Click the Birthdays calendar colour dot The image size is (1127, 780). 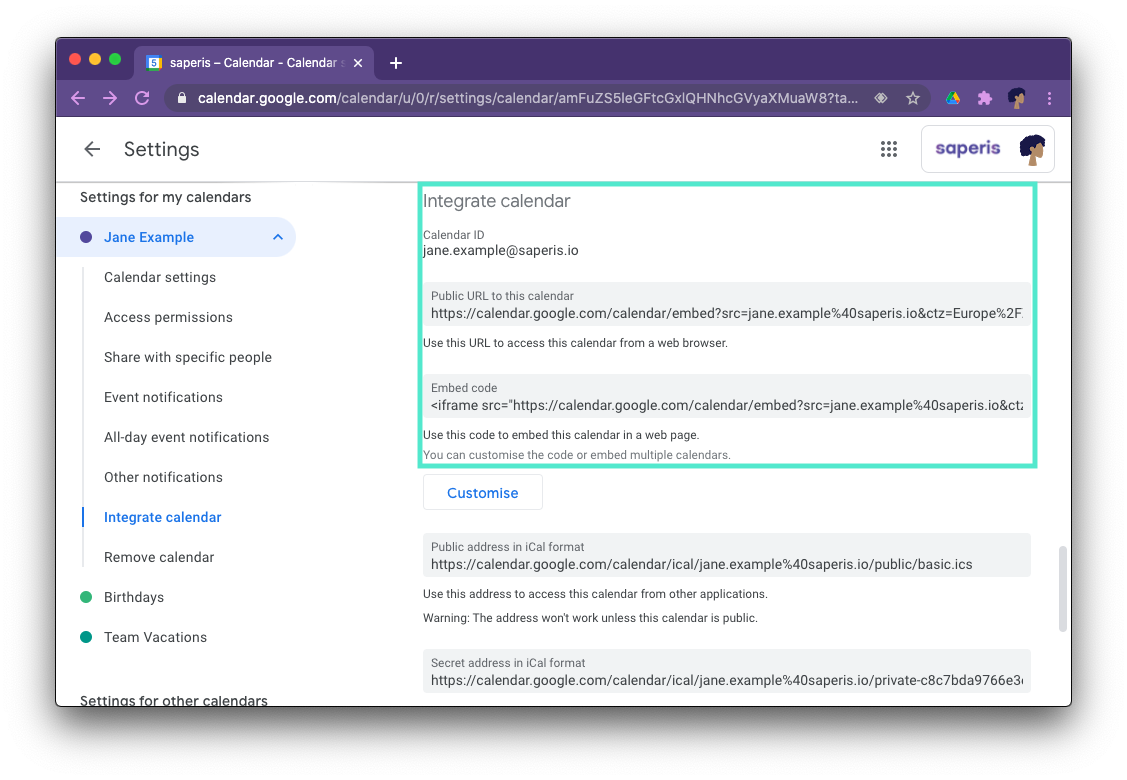coord(87,597)
